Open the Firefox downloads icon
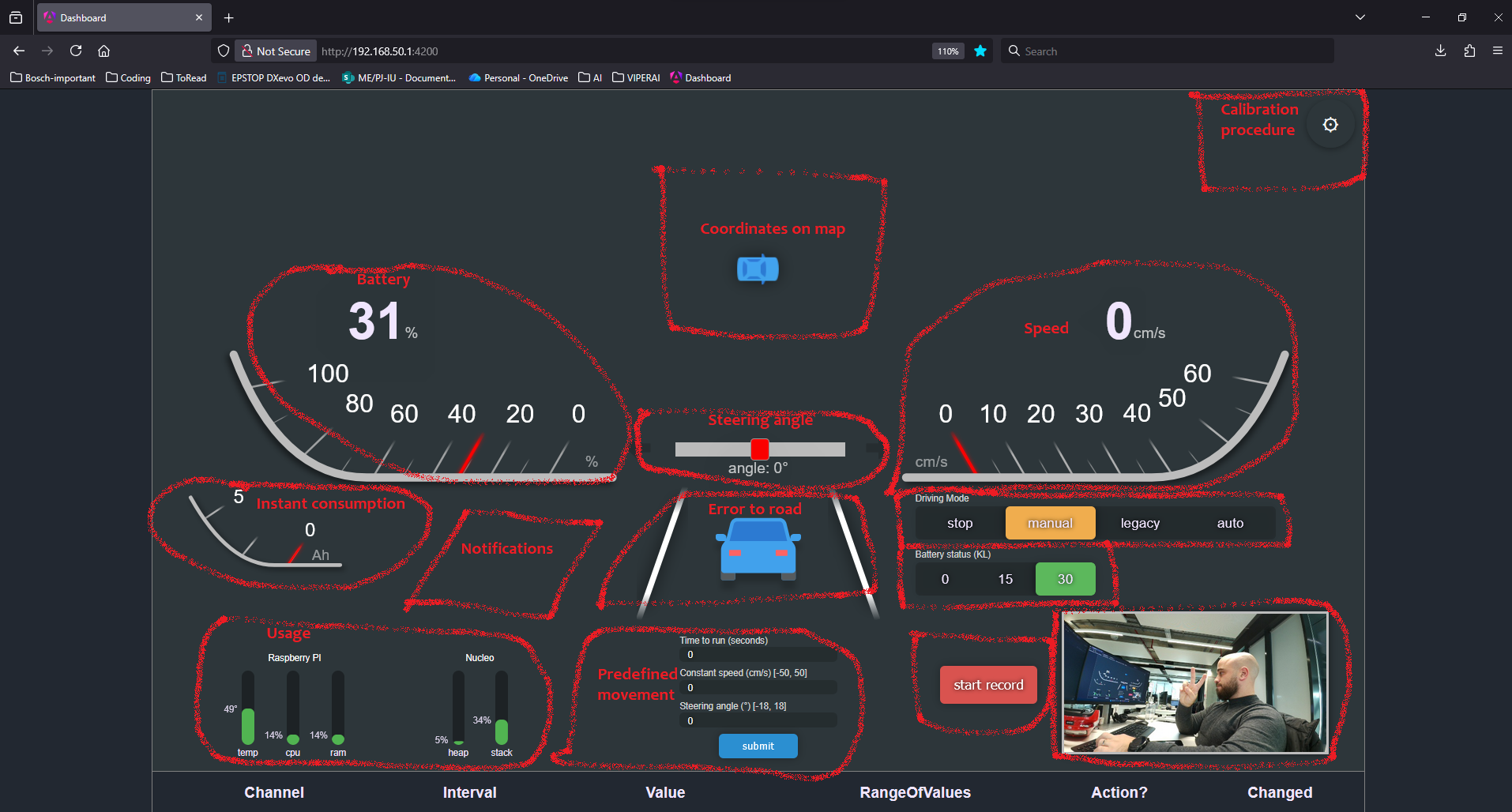Viewport: 1512px width, 812px height. coord(1440,51)
